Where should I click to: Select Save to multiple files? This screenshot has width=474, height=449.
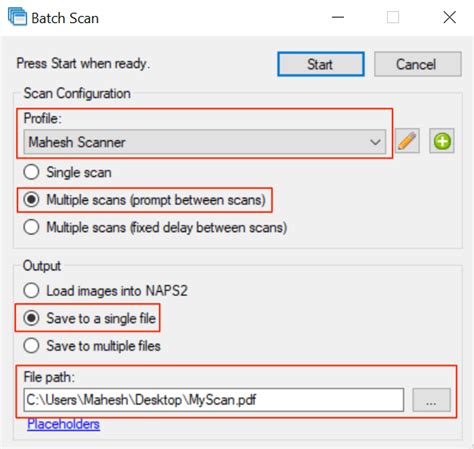tap(92, 346)
